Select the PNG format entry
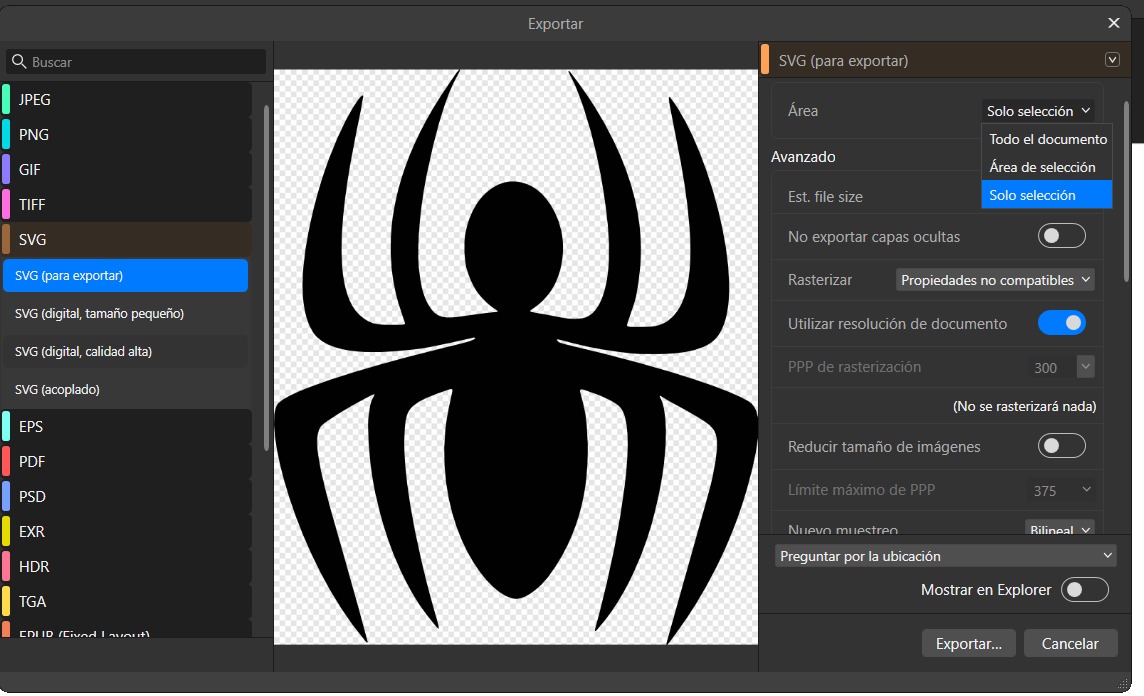 pos(34,135)
